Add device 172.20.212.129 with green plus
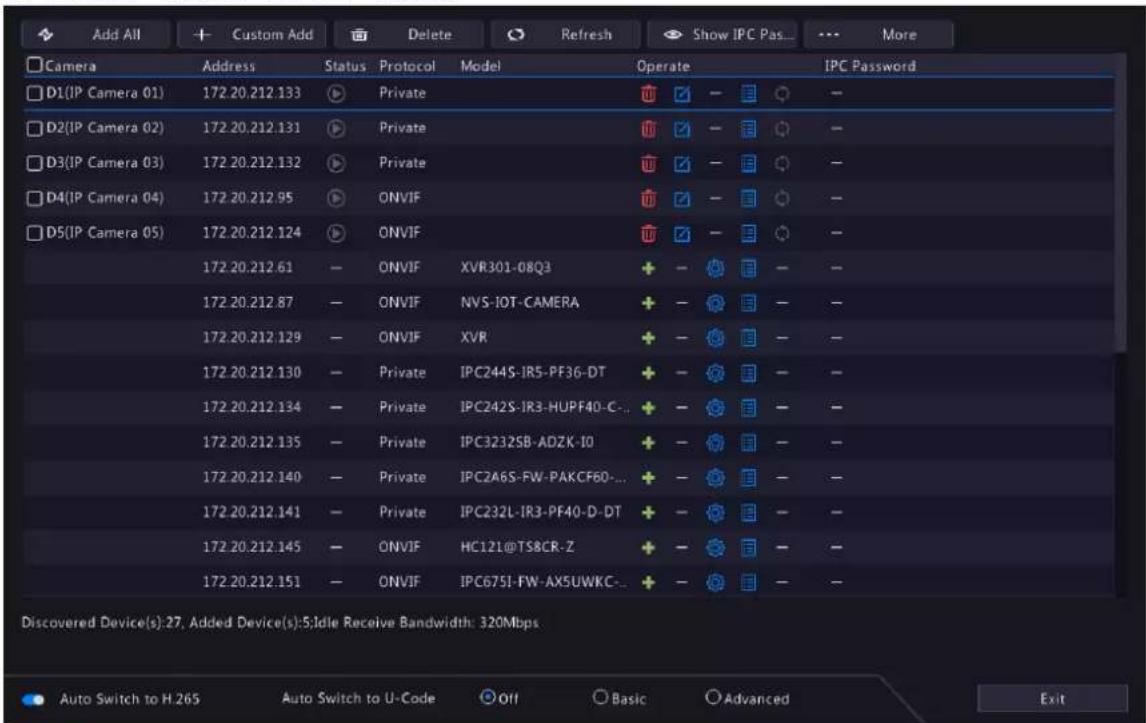 [648, 338]
